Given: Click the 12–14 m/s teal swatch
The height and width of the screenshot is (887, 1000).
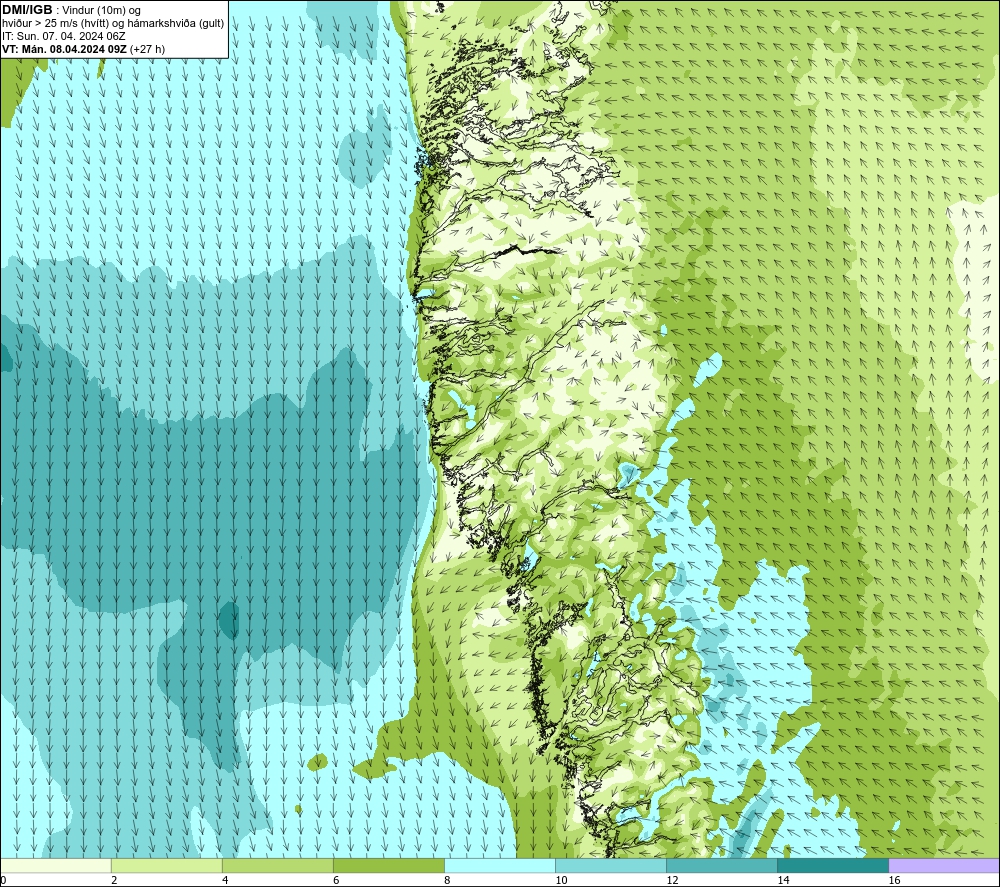Looking at the screenshot, I should [x=722, y=865].
